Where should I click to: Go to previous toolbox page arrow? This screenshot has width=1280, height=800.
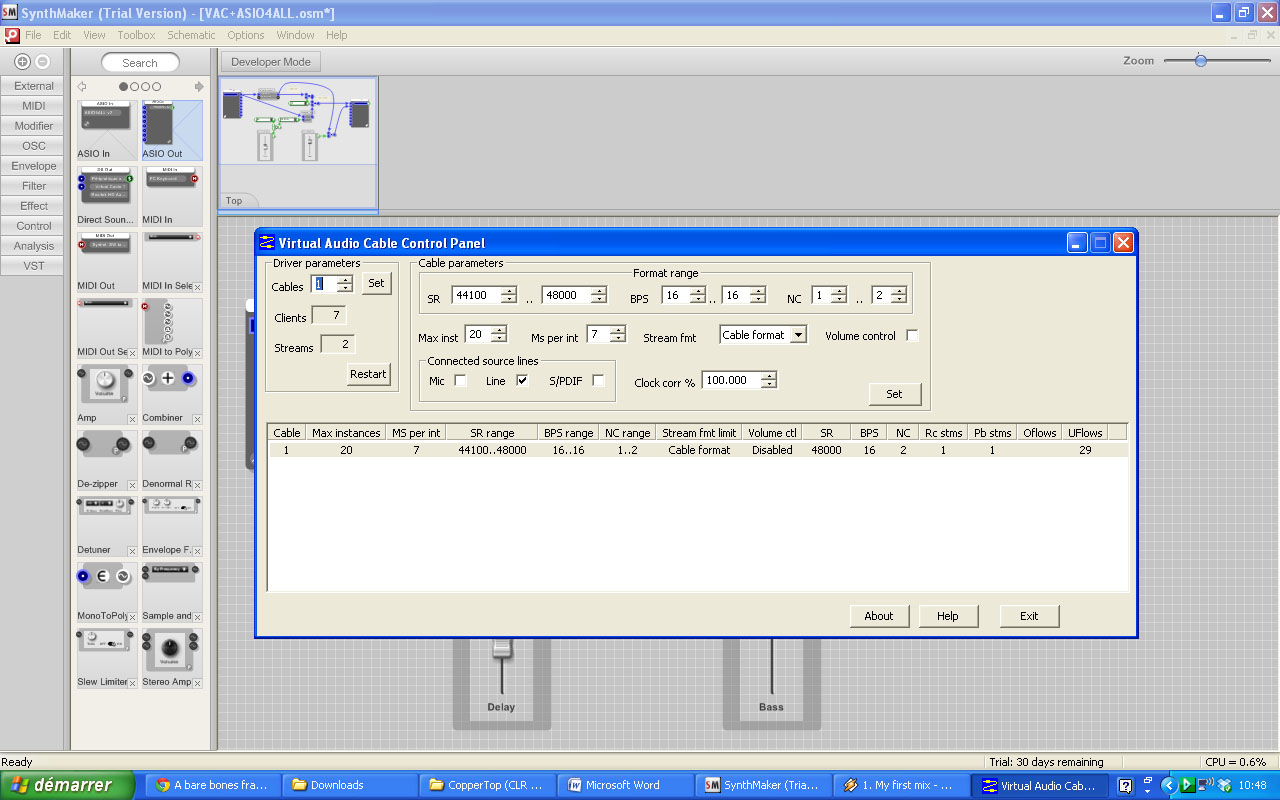pos(82,87)
